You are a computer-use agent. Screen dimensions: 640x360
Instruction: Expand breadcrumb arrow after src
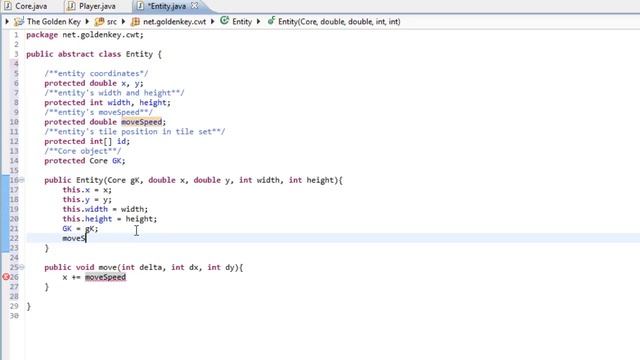click(x=124, y=21)
